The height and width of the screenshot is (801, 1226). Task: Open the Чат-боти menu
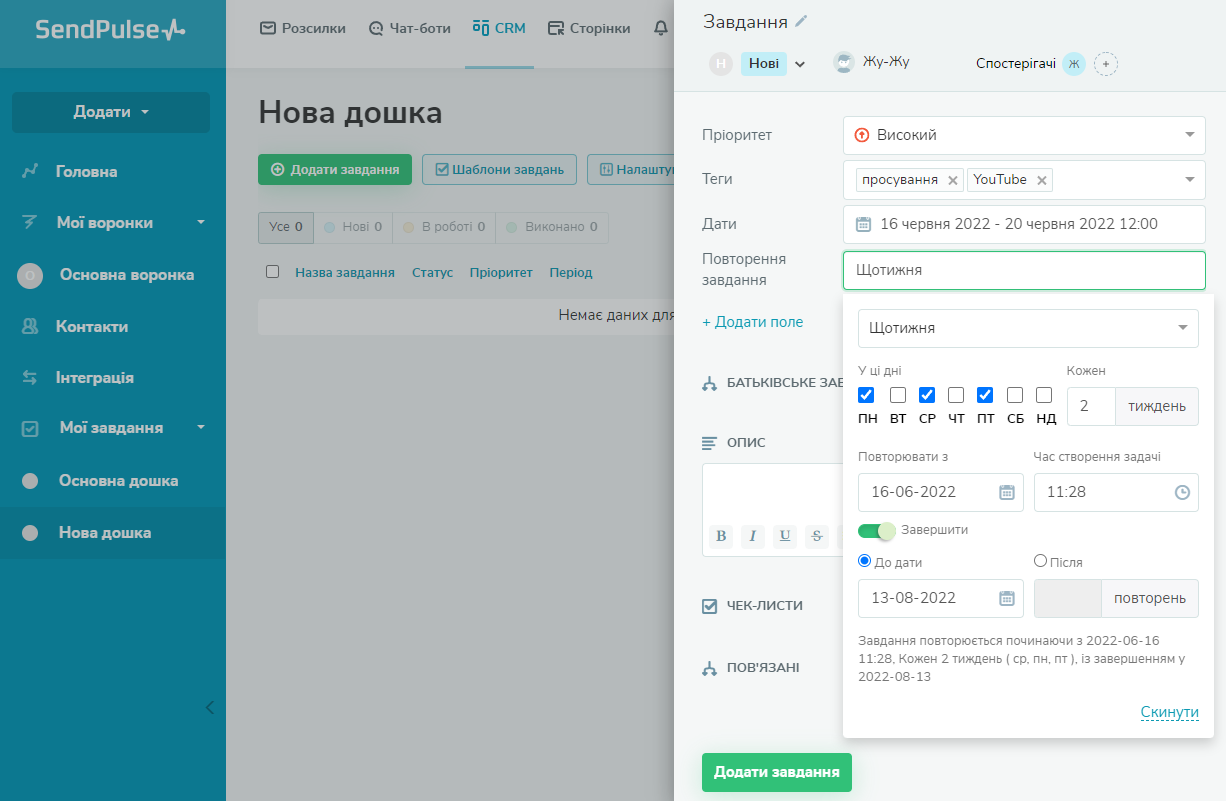[410, 28]
